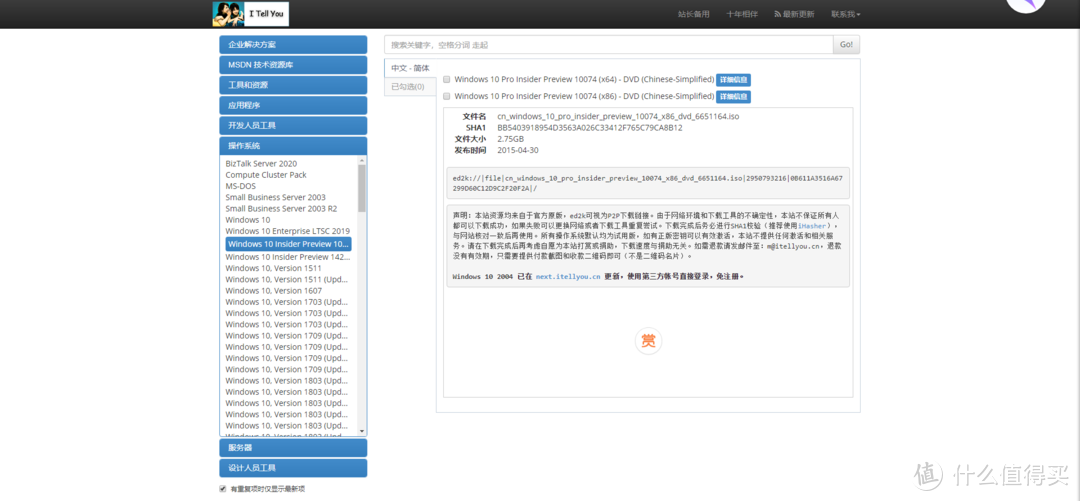Select MS-DOS in the list
This screenshot has width=1080, height=501.
238,186
